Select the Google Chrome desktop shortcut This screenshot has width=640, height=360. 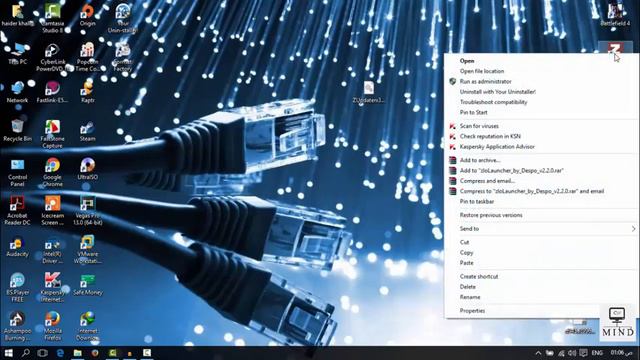tap(53, 172)
